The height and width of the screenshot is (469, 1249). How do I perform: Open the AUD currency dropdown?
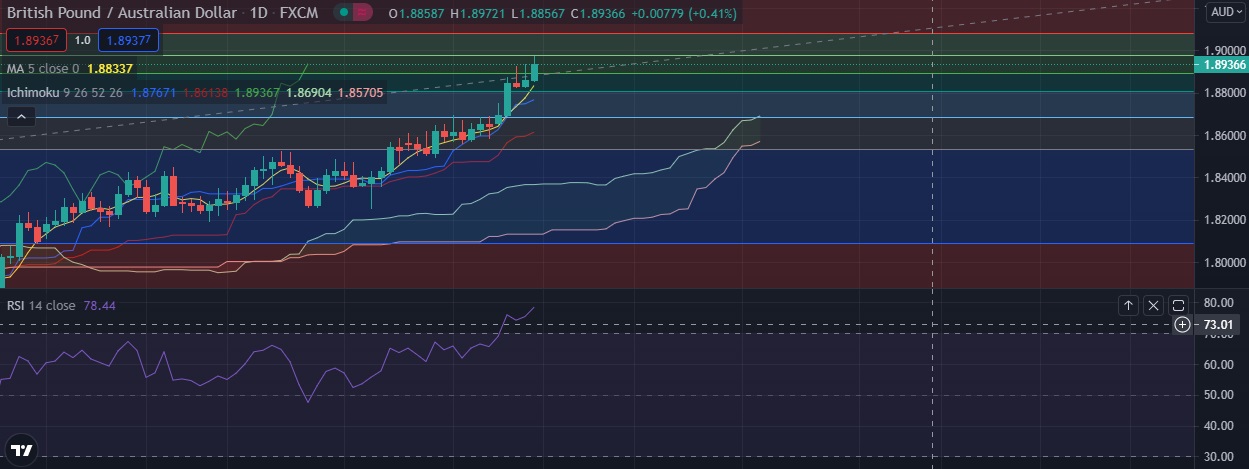1225,12
